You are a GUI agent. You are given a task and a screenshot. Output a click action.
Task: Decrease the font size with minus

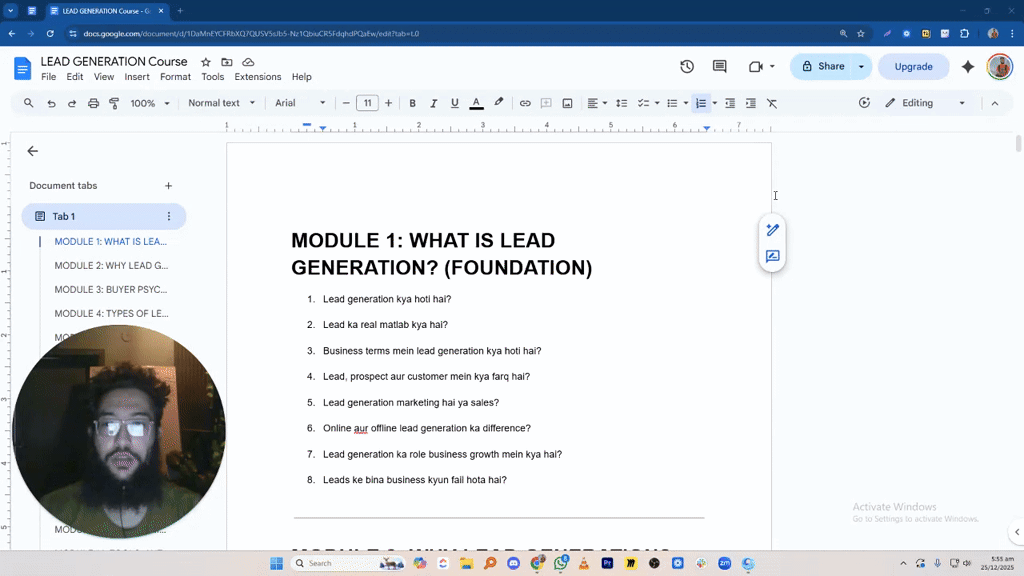[346, 103]
